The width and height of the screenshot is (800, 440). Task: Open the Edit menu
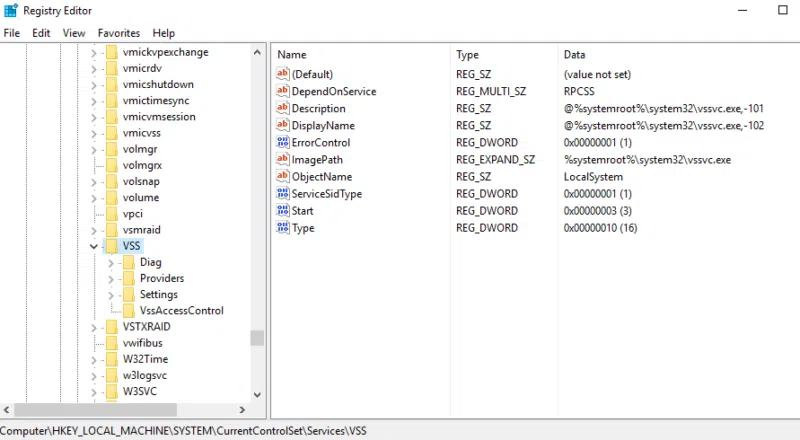[x=41, y=33]
